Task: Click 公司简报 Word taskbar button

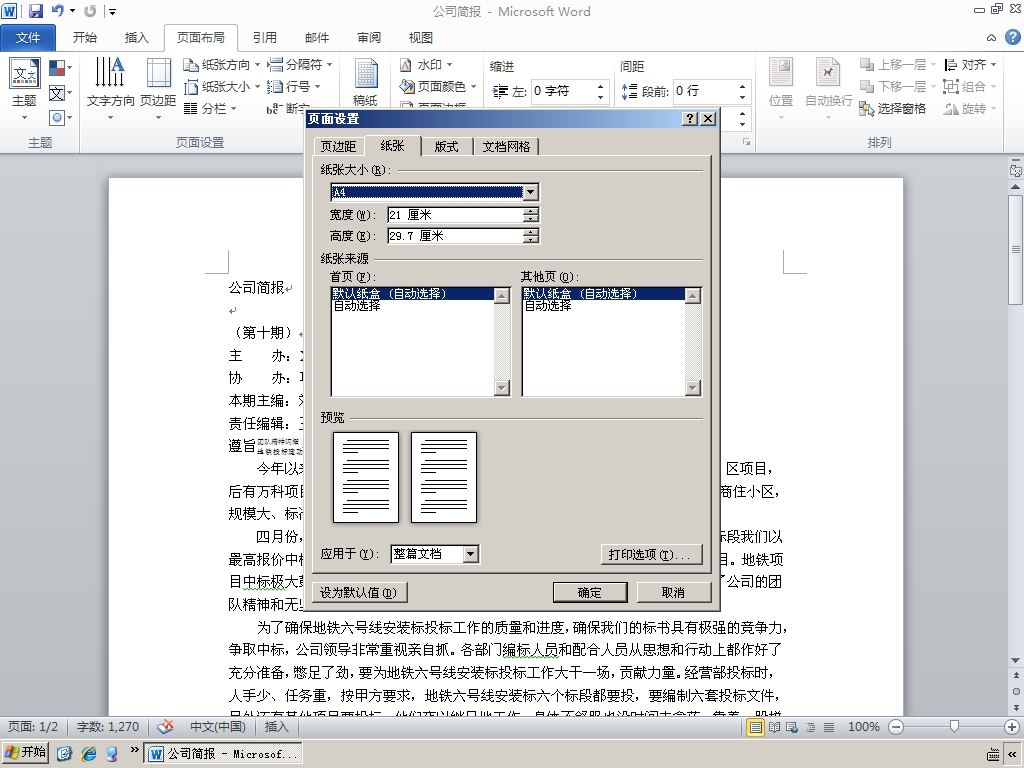Action: pyautogui.click(x=224, y=754)
